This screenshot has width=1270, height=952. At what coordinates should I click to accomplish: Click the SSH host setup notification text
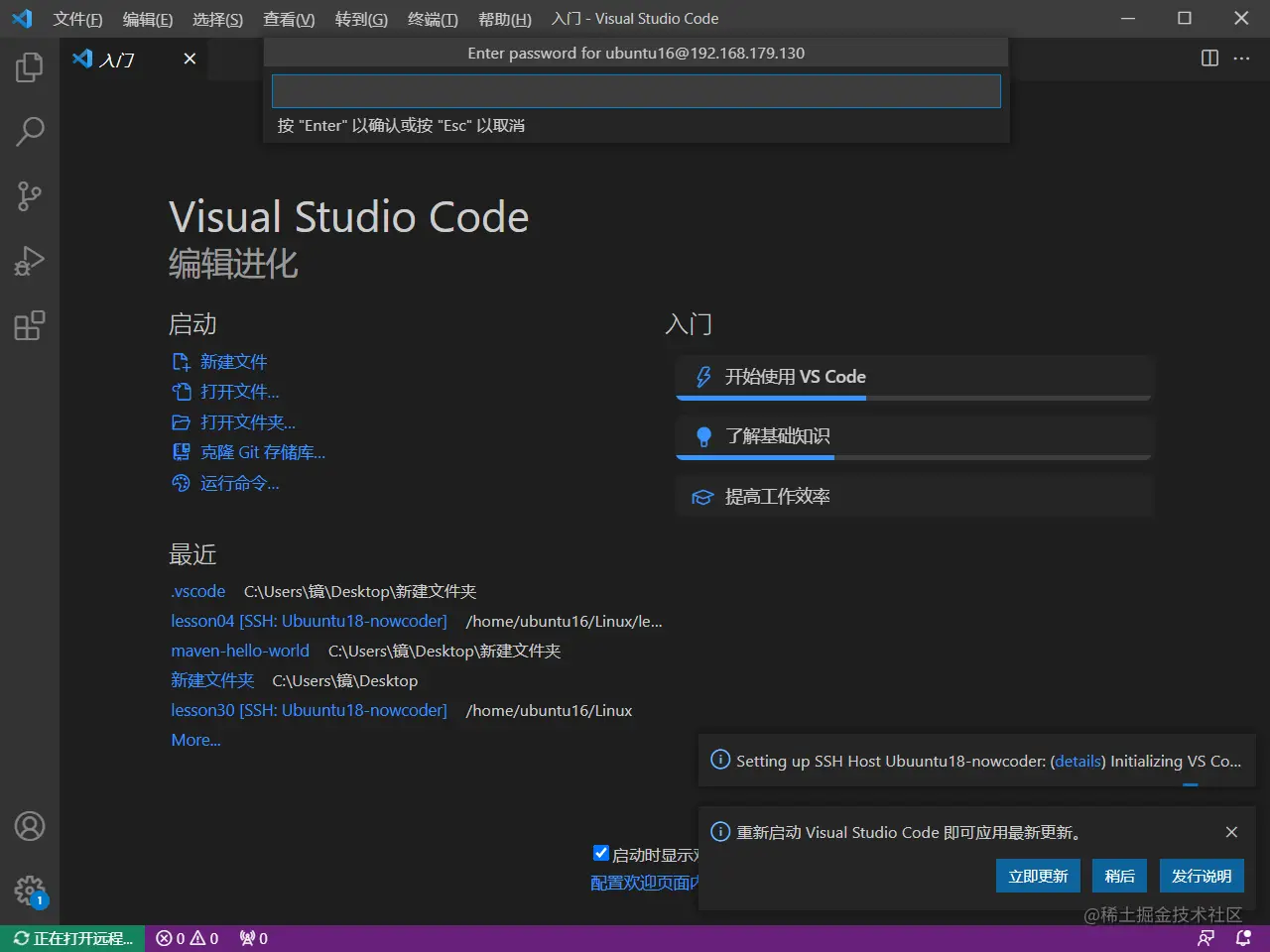coord(988,762)
